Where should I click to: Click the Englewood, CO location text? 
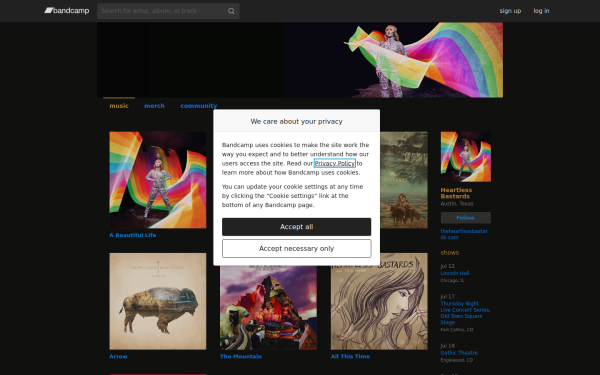tap(457, 360)
